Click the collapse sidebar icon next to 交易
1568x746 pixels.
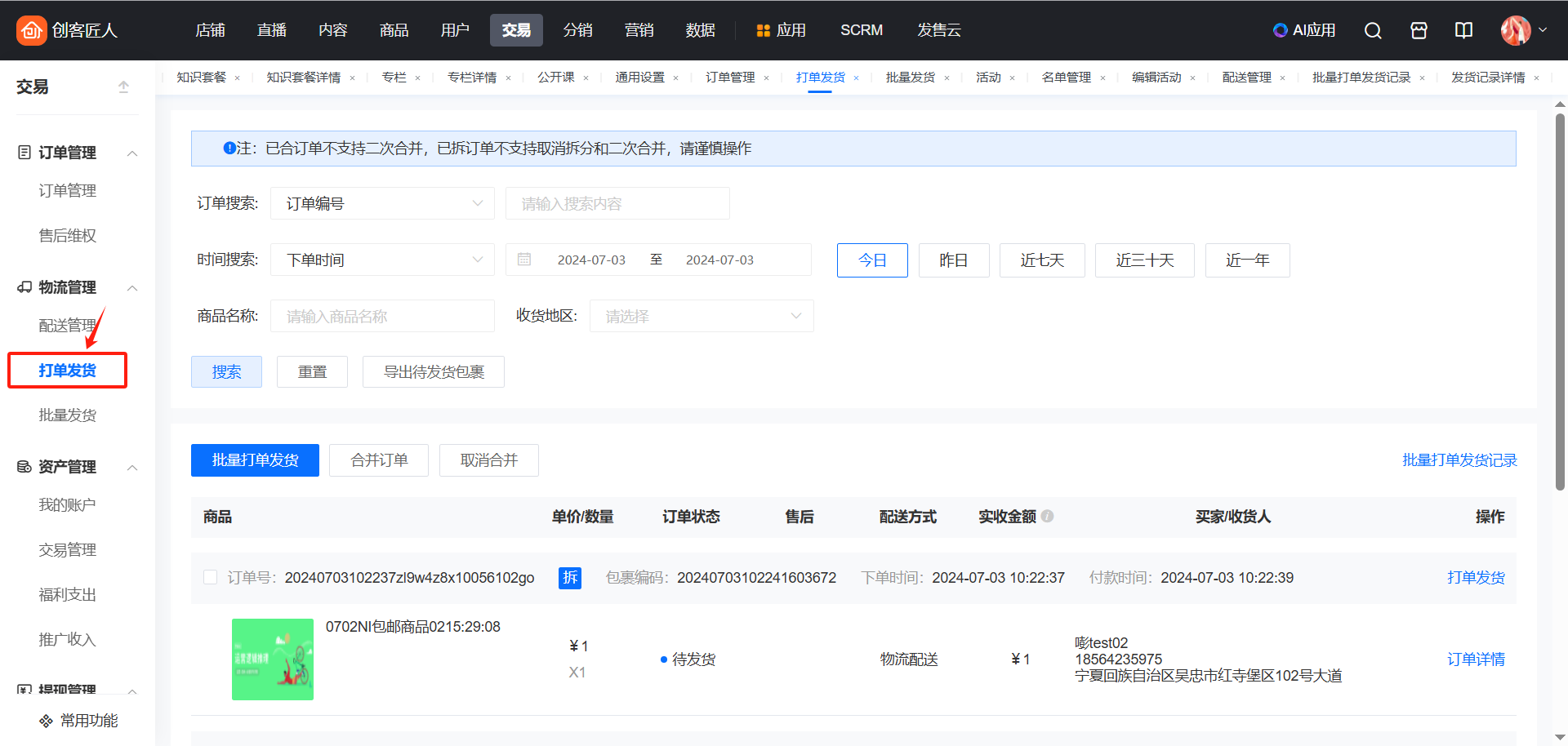[123, 87]
